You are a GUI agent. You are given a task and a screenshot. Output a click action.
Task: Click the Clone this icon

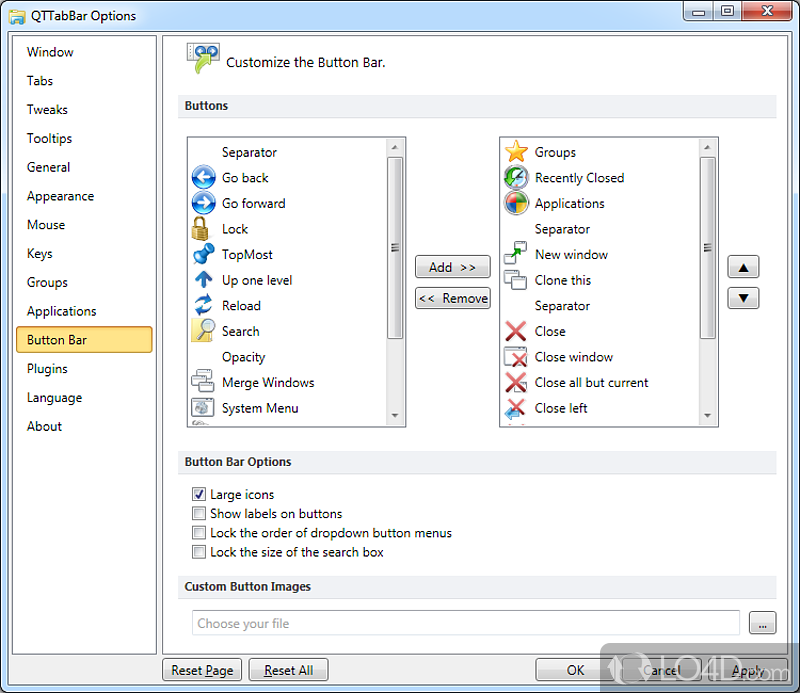click(515, 280)
